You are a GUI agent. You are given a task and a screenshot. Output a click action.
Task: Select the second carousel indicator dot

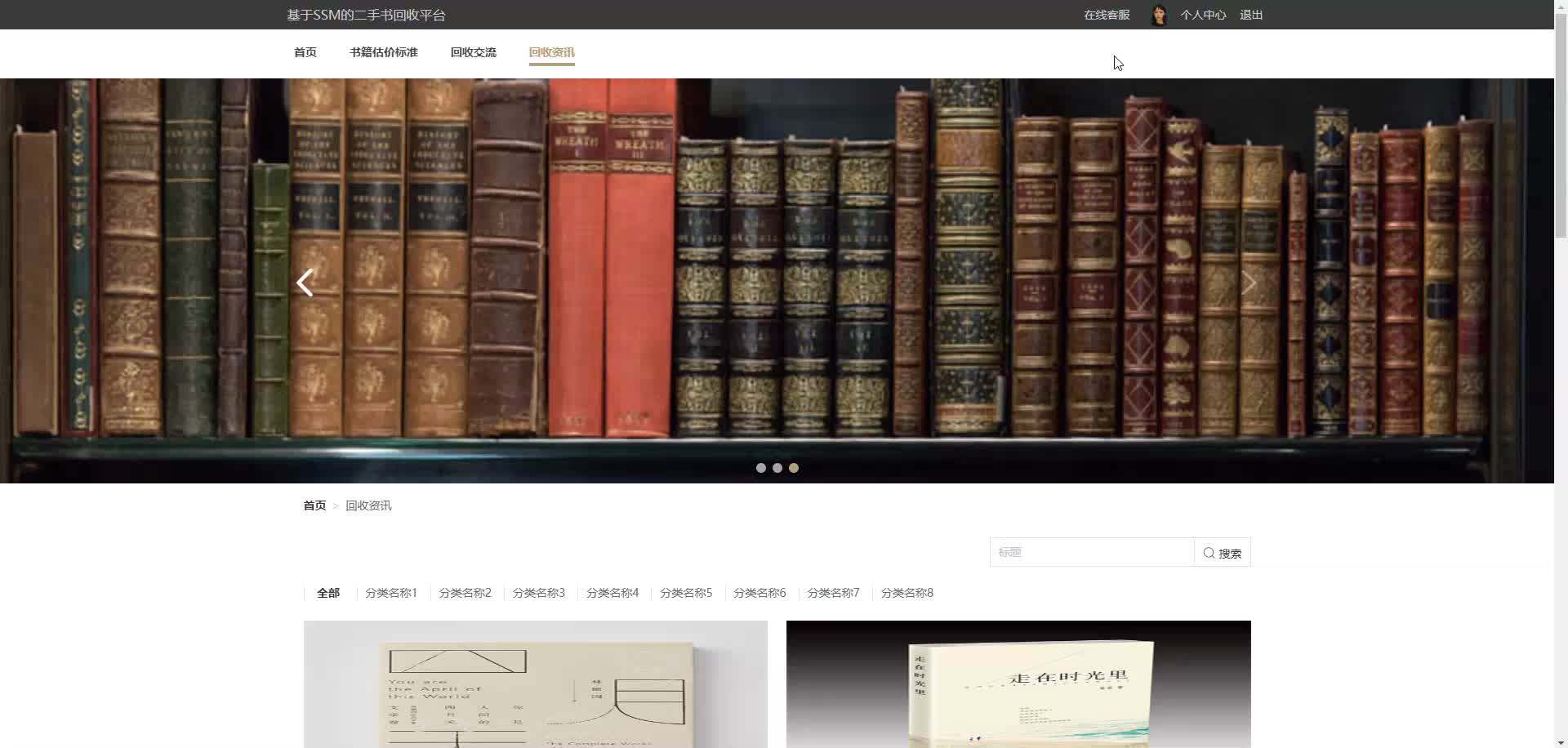point(777,468)
